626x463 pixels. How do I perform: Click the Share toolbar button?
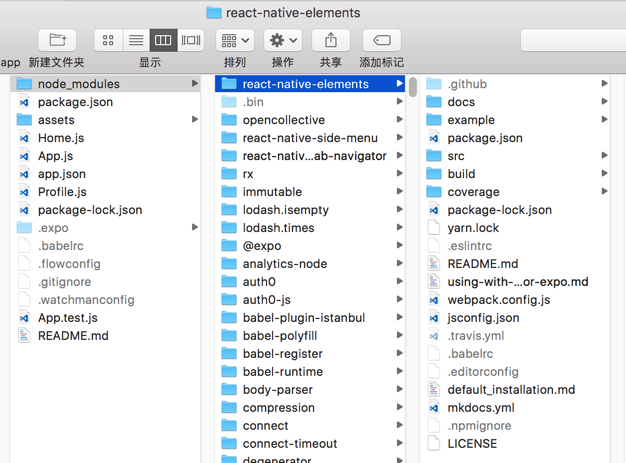click(x=331, y=40)
